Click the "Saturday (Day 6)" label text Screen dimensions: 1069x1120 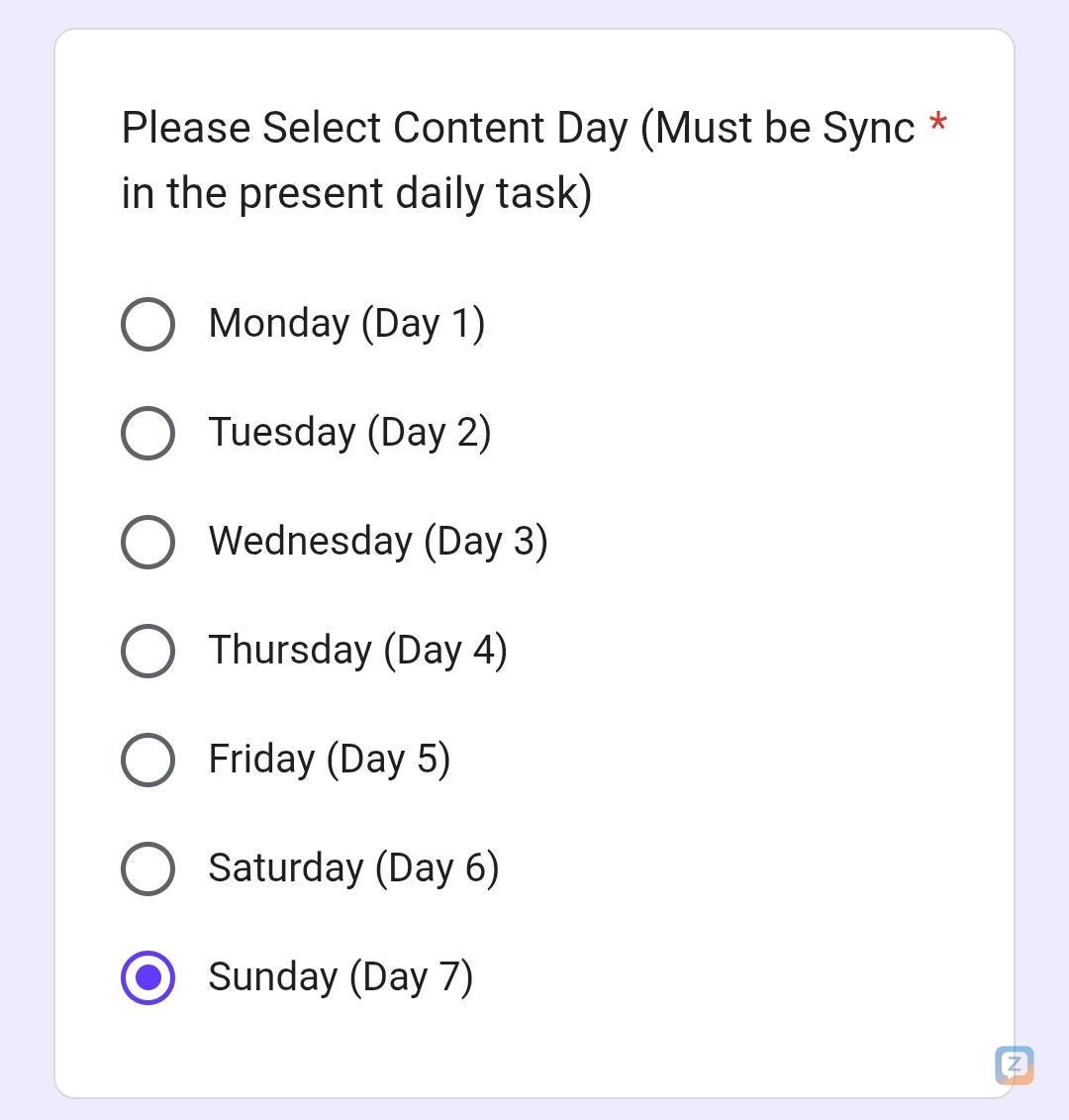tap(353, 868)
